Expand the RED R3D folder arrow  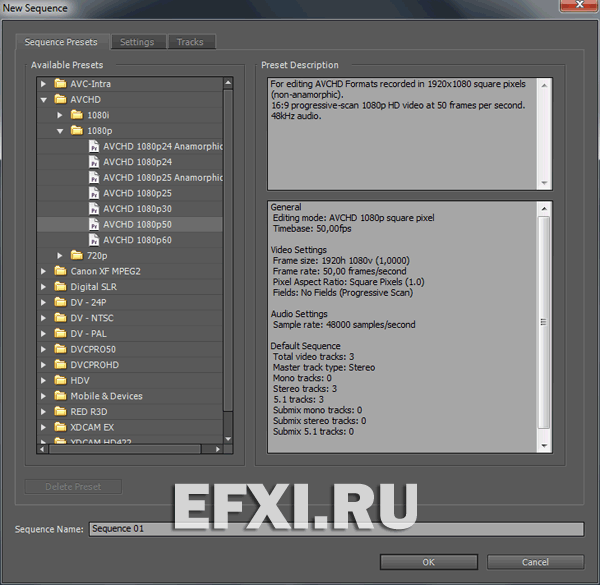pyautogui.click(x=43, y=412)
